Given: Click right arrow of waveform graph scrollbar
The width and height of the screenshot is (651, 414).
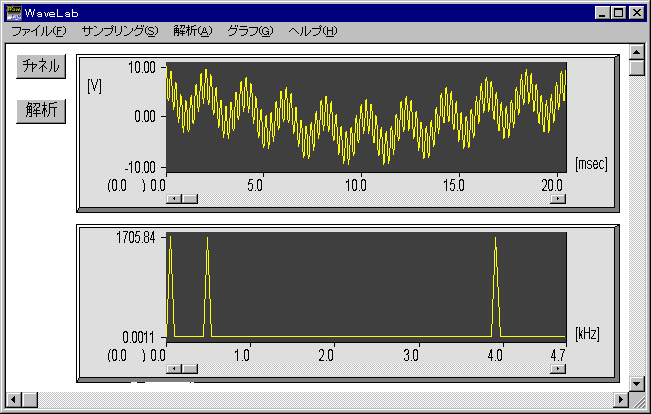Looking at the screenshot, I should pos(558,199).
